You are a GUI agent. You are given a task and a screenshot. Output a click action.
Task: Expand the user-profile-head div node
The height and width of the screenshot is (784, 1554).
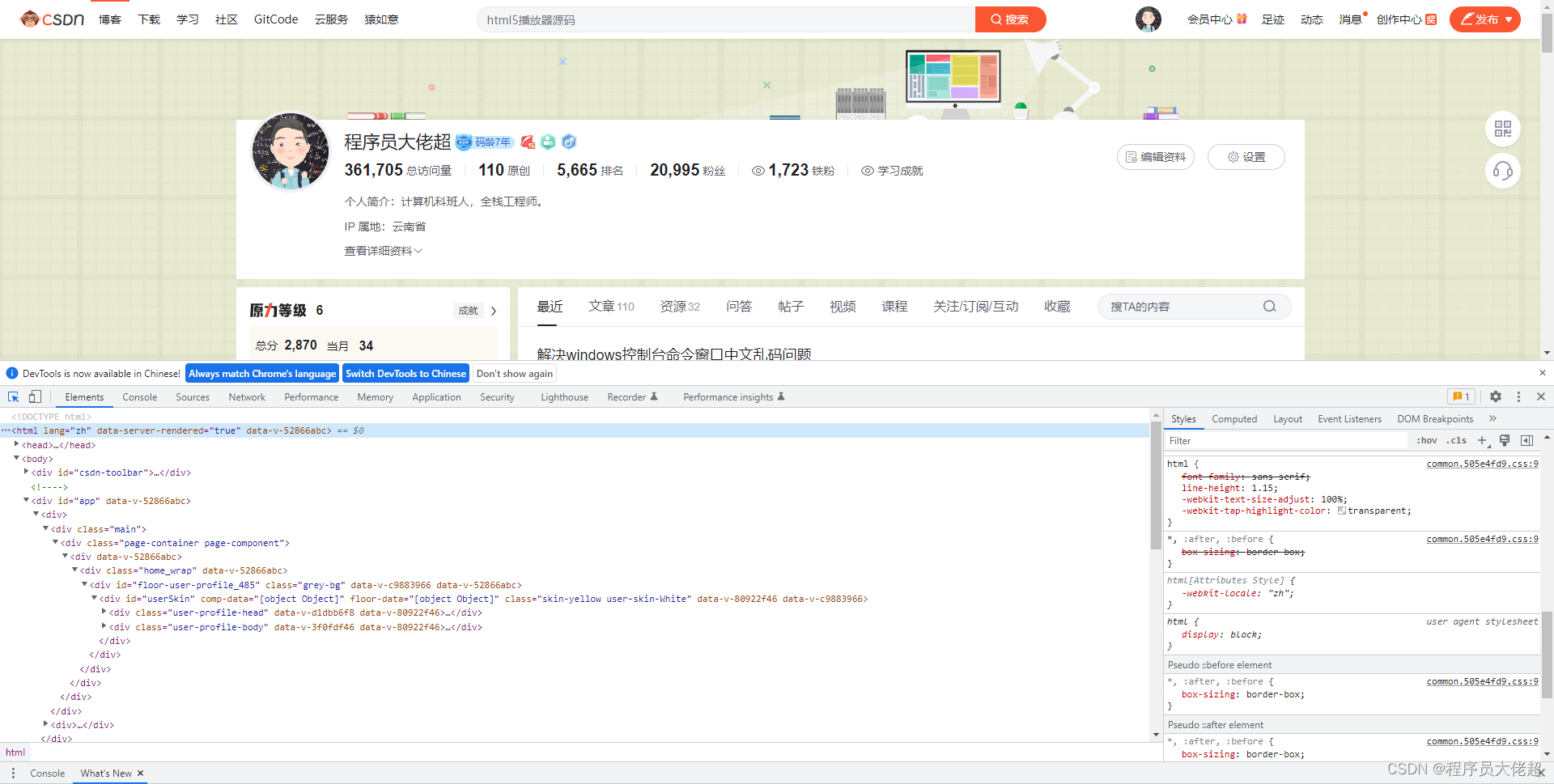104,612
